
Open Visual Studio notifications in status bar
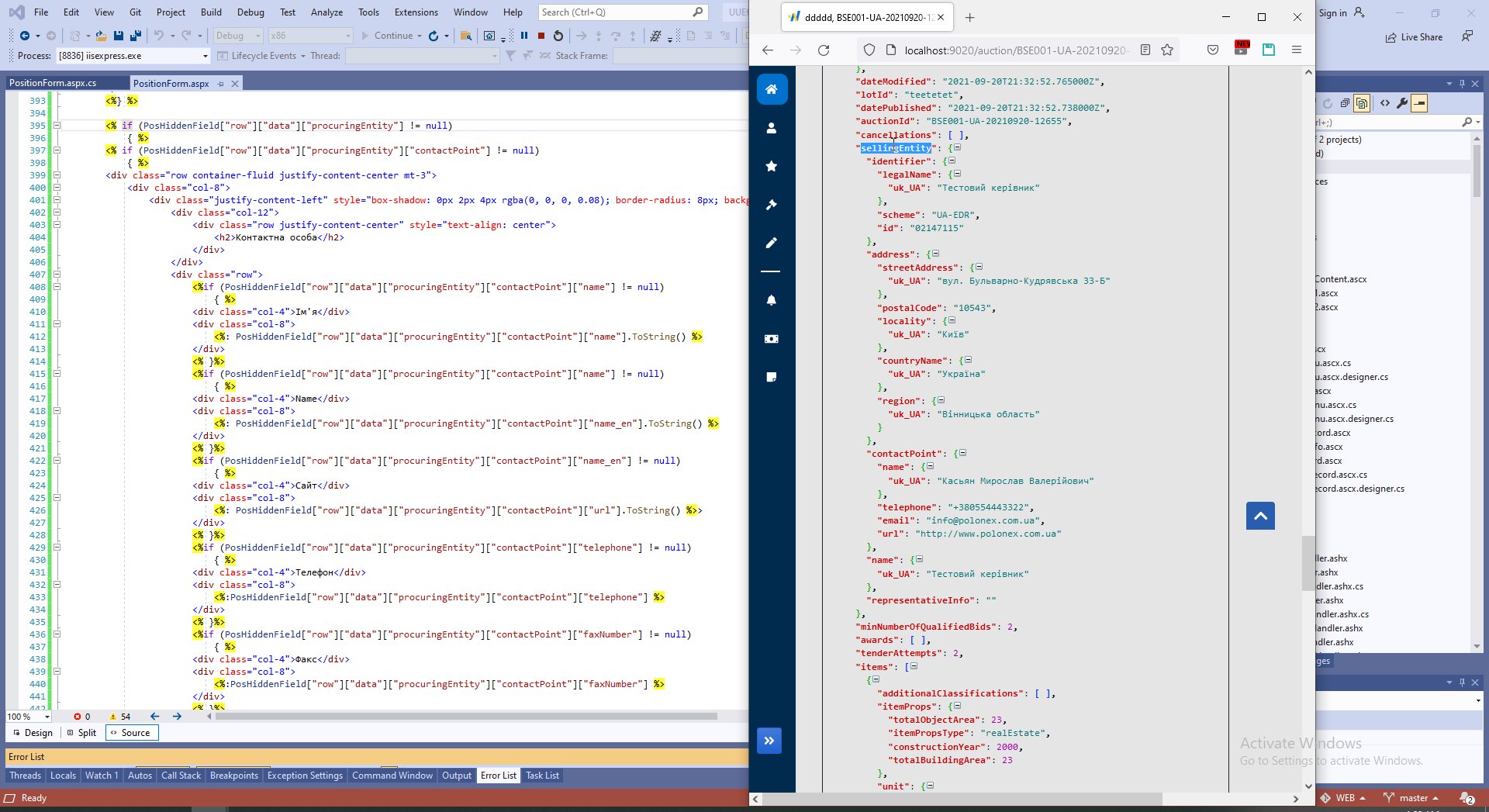1467,798
